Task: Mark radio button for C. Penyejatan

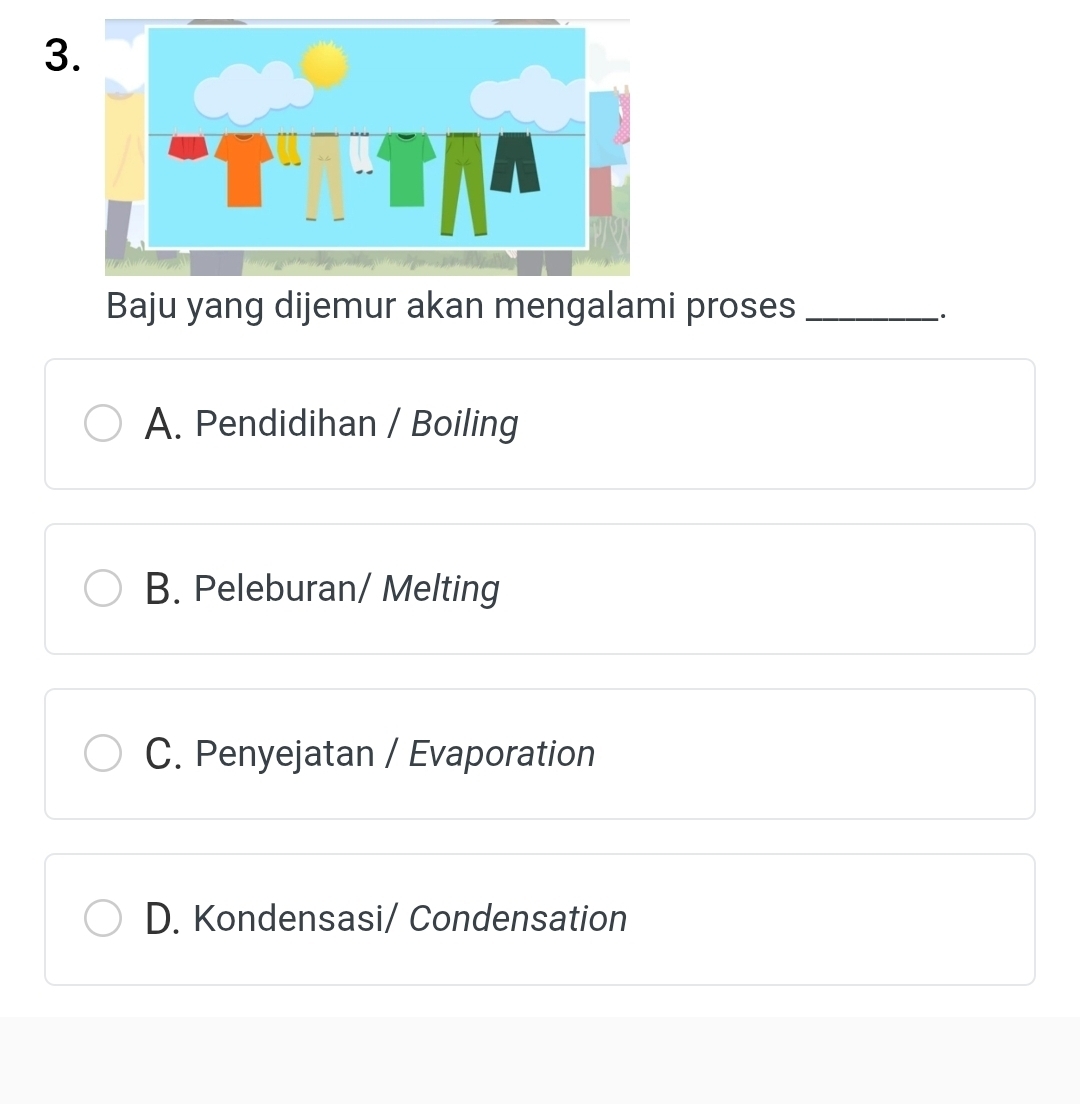Action: pos(103,754)
